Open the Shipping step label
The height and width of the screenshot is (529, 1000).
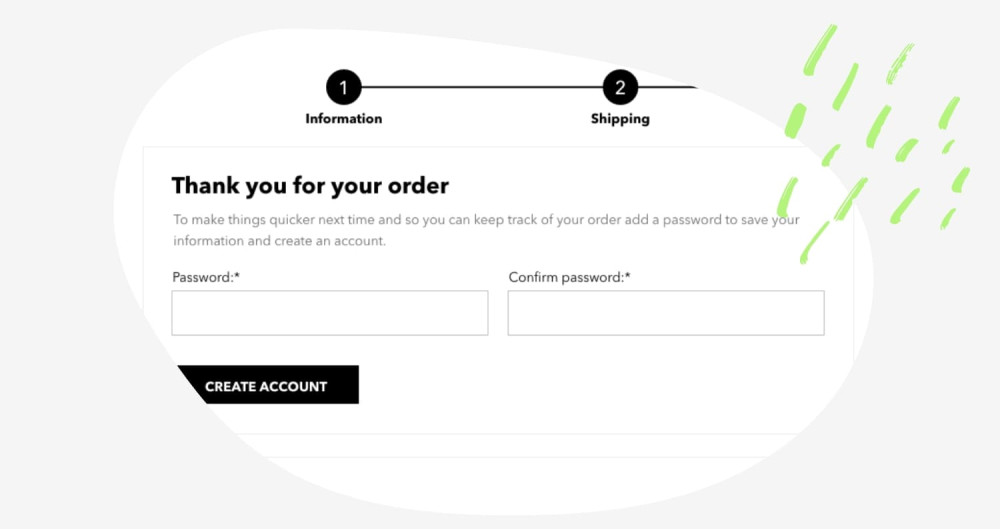point(620,119)
